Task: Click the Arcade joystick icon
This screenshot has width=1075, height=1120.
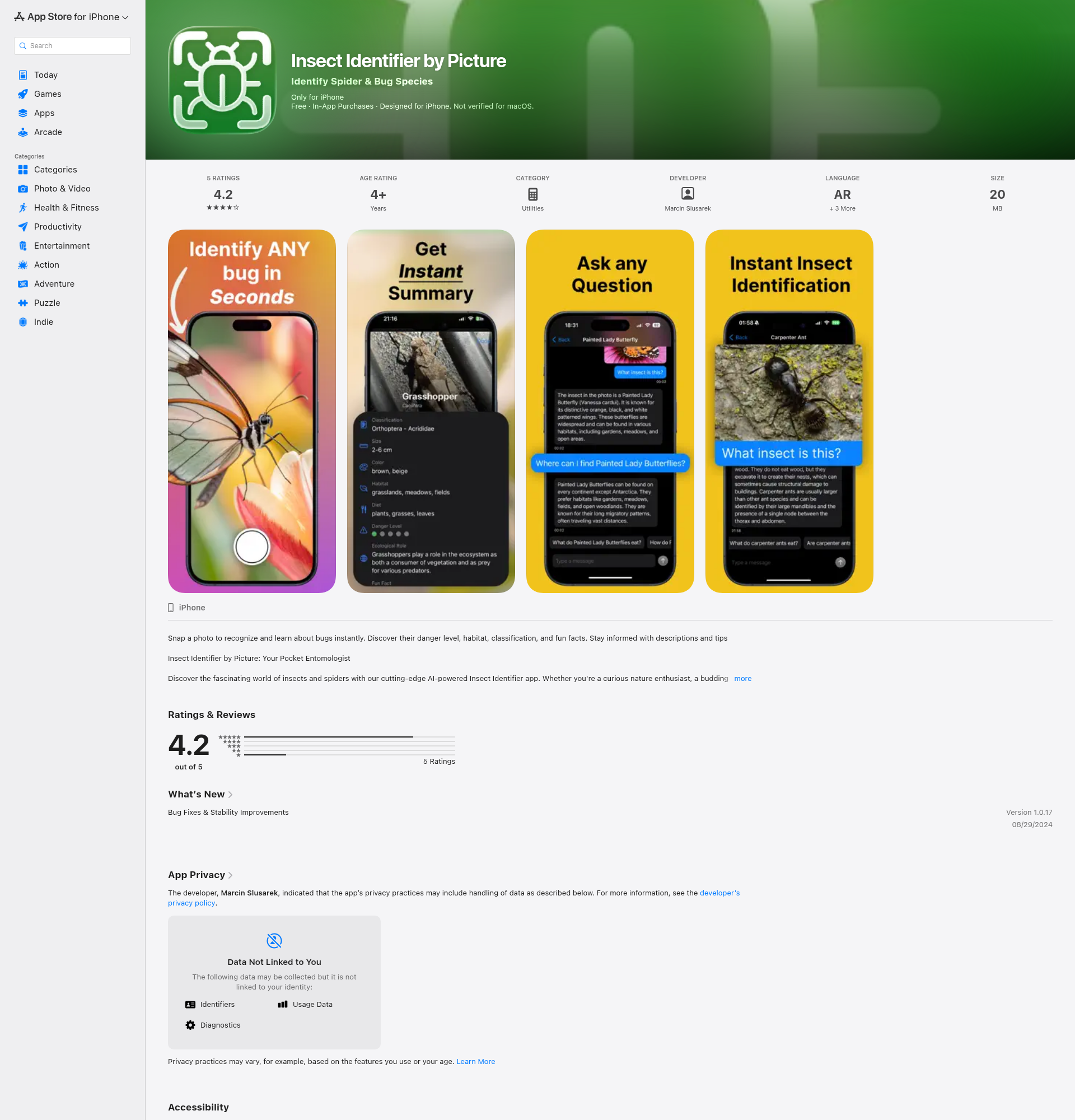Action: (x=23, y=132)
